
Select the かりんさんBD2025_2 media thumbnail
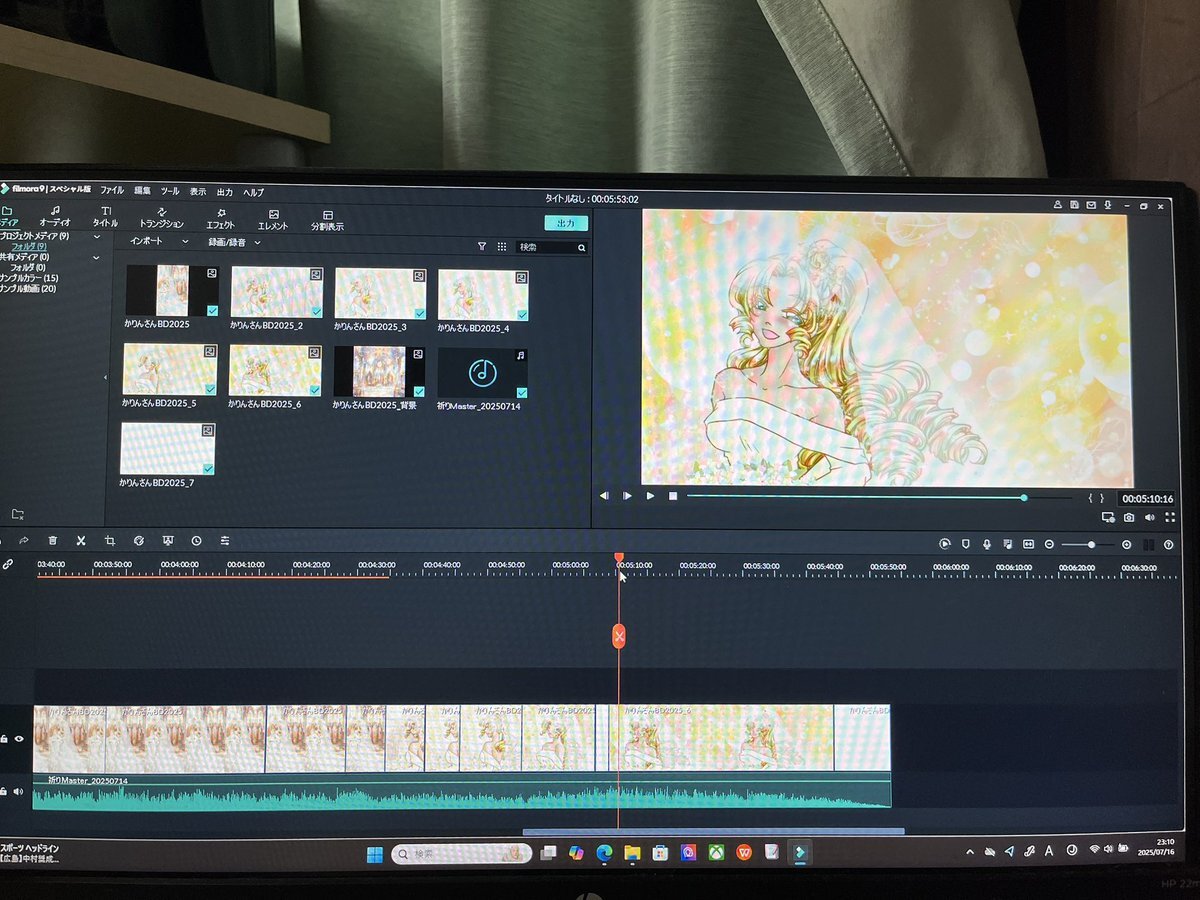tap(277, 292)
